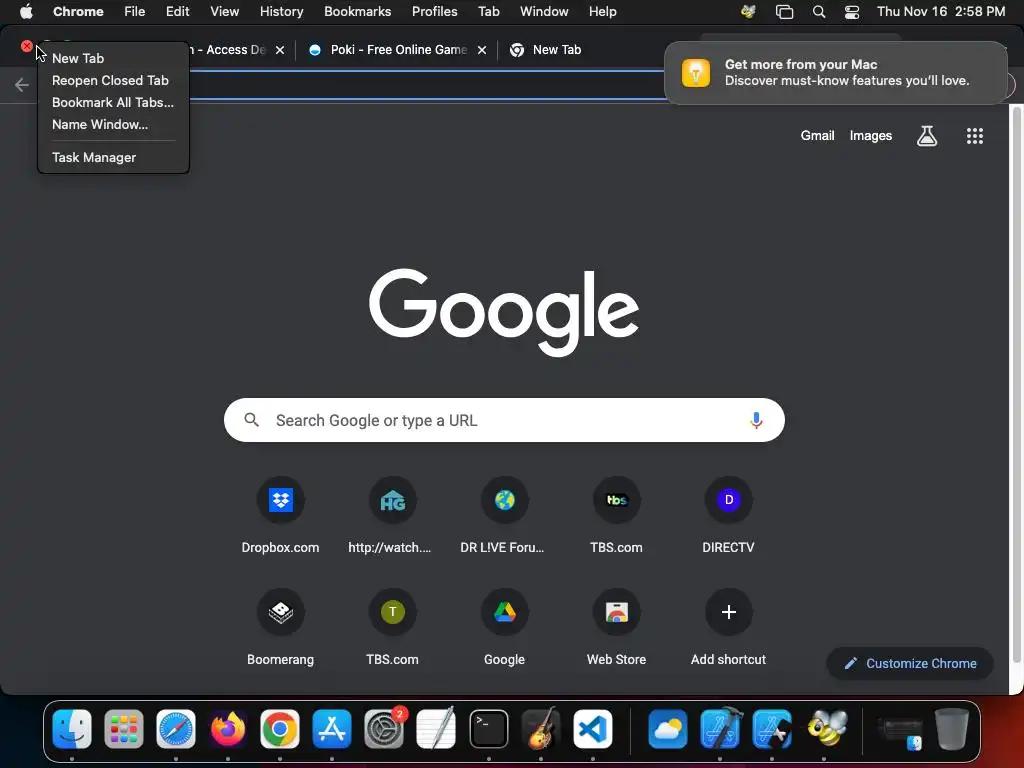The height and width of the screenshot is (768, 1024).
Task: Open the Google Drive shortcut labeled Google
Action: pyautogui.click(x=504, y=612)
